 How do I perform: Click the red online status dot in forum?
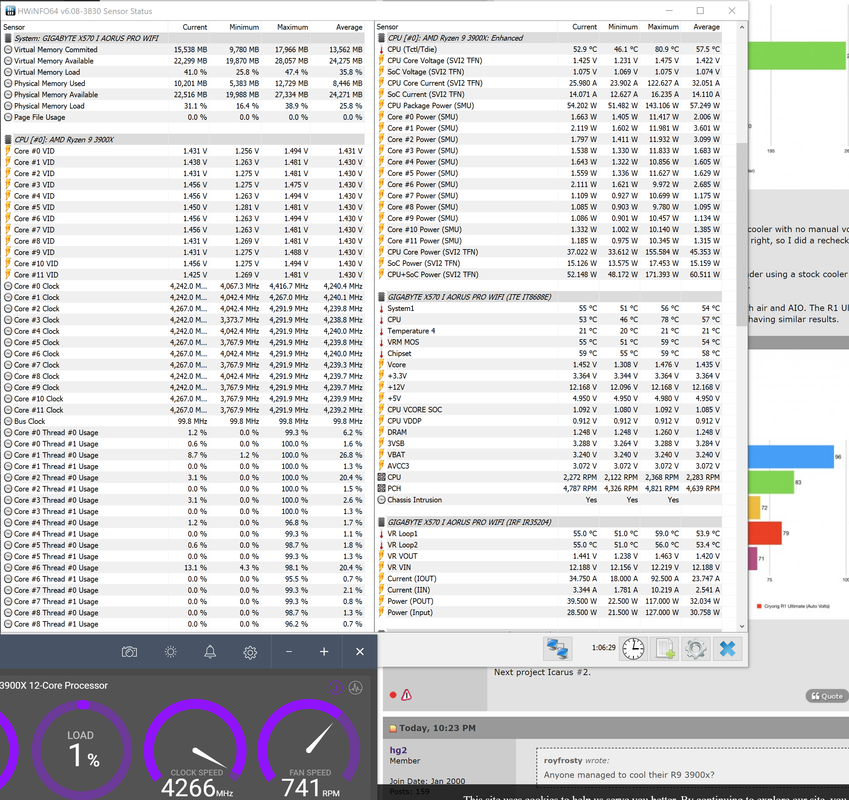click(x=393, y=695)
